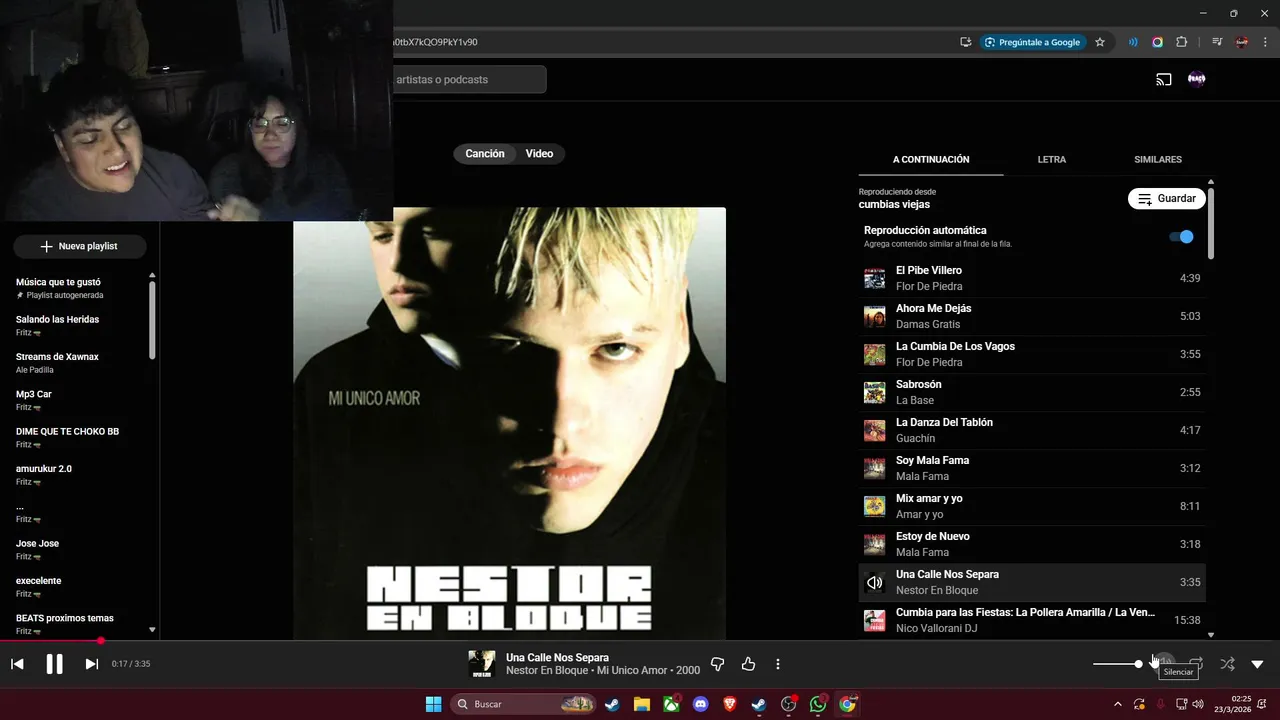Click the install app icon in address bar

click(x=965, y=42)
